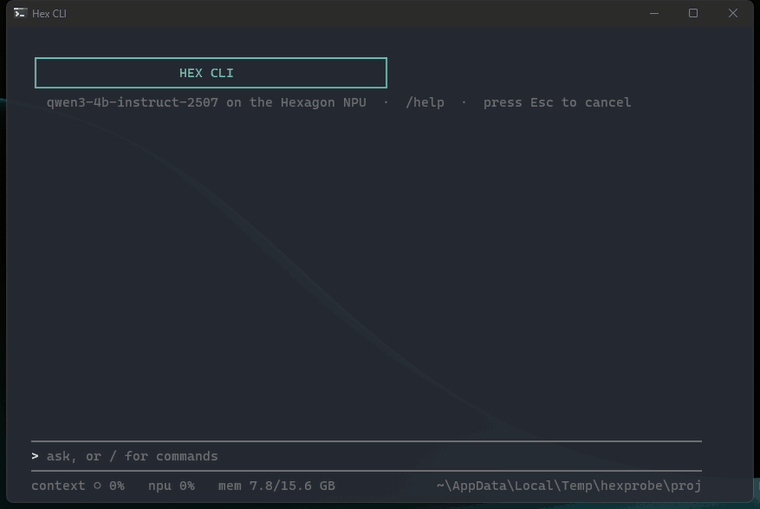The image size is (760, 509).
Task: Click the npu 0% status entry
Action: coord(172,486)
